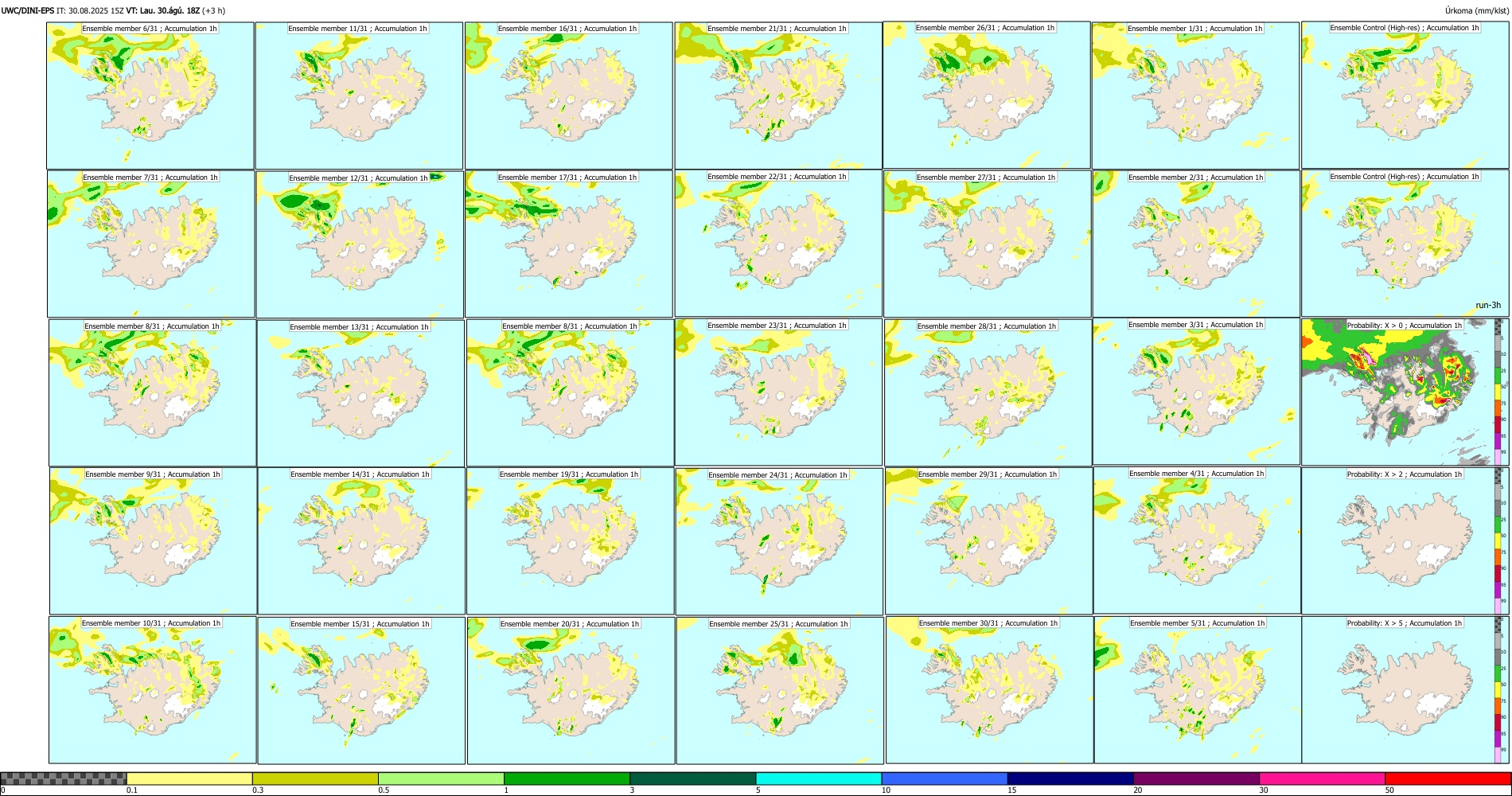Select the Ensemble member 12/31 map
Image resolution: width=1512 pixels, height=796 pixels.
click(360, 244)
